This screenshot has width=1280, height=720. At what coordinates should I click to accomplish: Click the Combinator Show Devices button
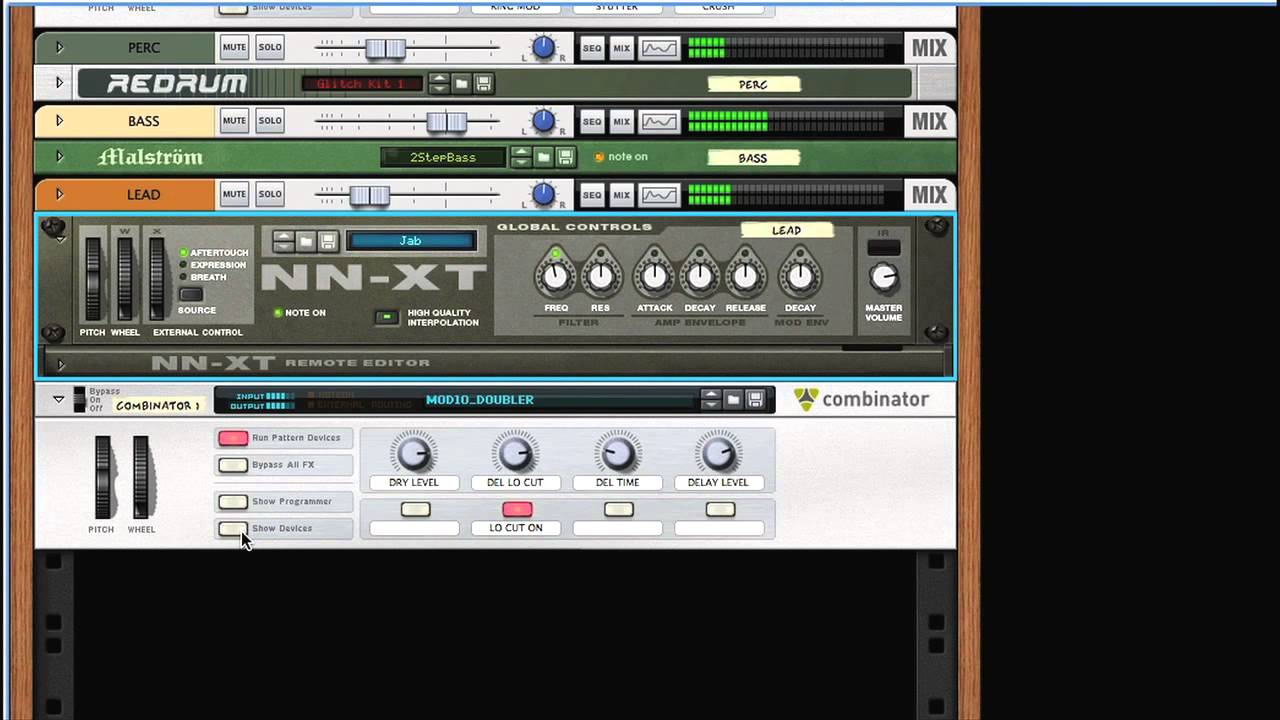pyautogui.click(x=233, y=529)
